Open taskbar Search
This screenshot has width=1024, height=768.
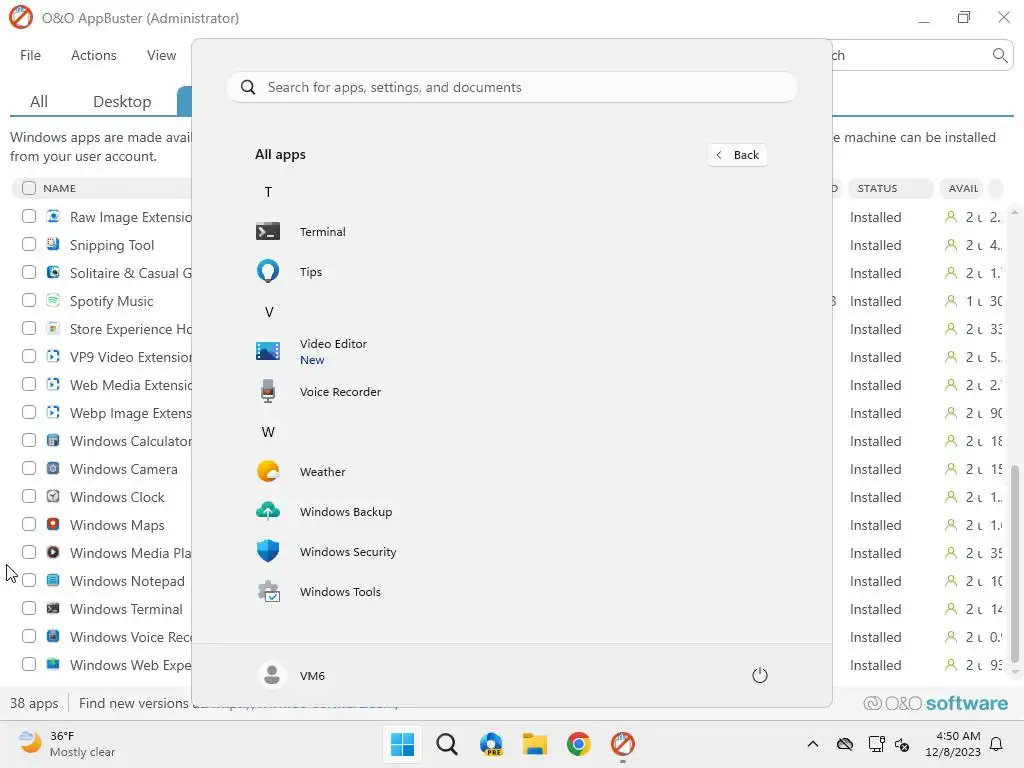447,744
